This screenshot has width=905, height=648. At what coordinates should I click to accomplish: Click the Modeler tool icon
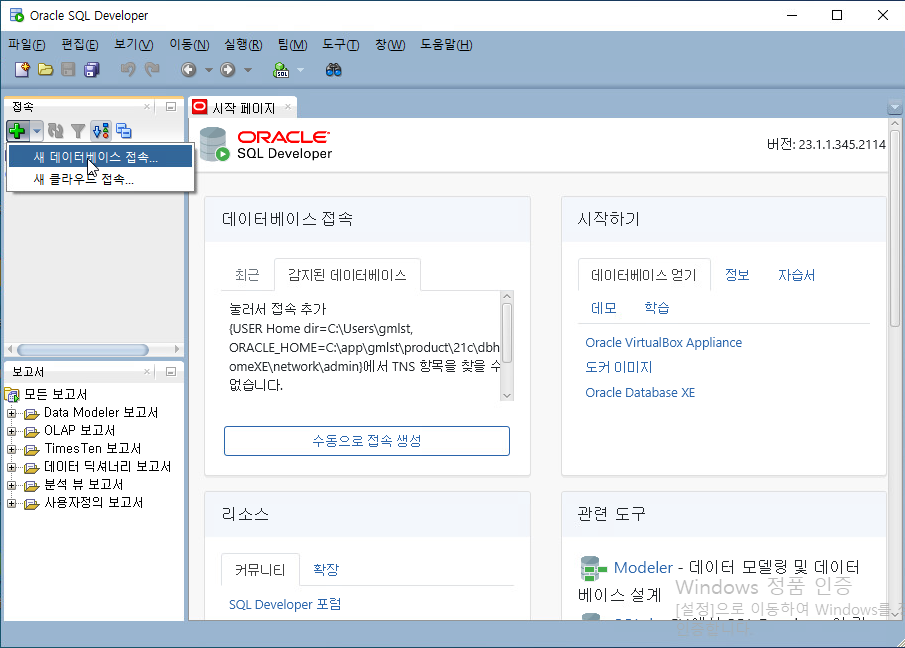pos(593,568)
